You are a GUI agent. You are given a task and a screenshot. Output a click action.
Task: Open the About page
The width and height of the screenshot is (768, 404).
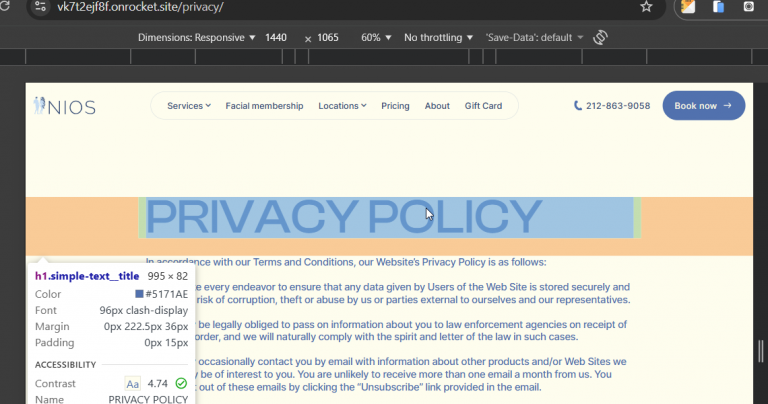coord(437,106)
